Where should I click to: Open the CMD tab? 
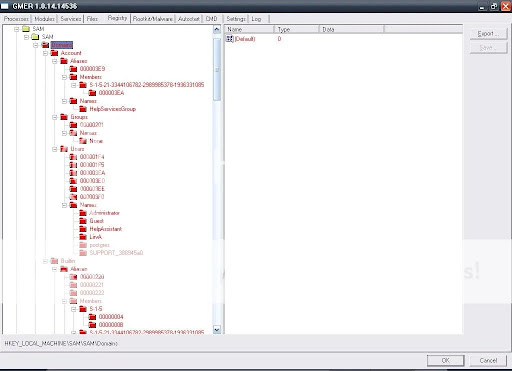click(x=212, y=19)
